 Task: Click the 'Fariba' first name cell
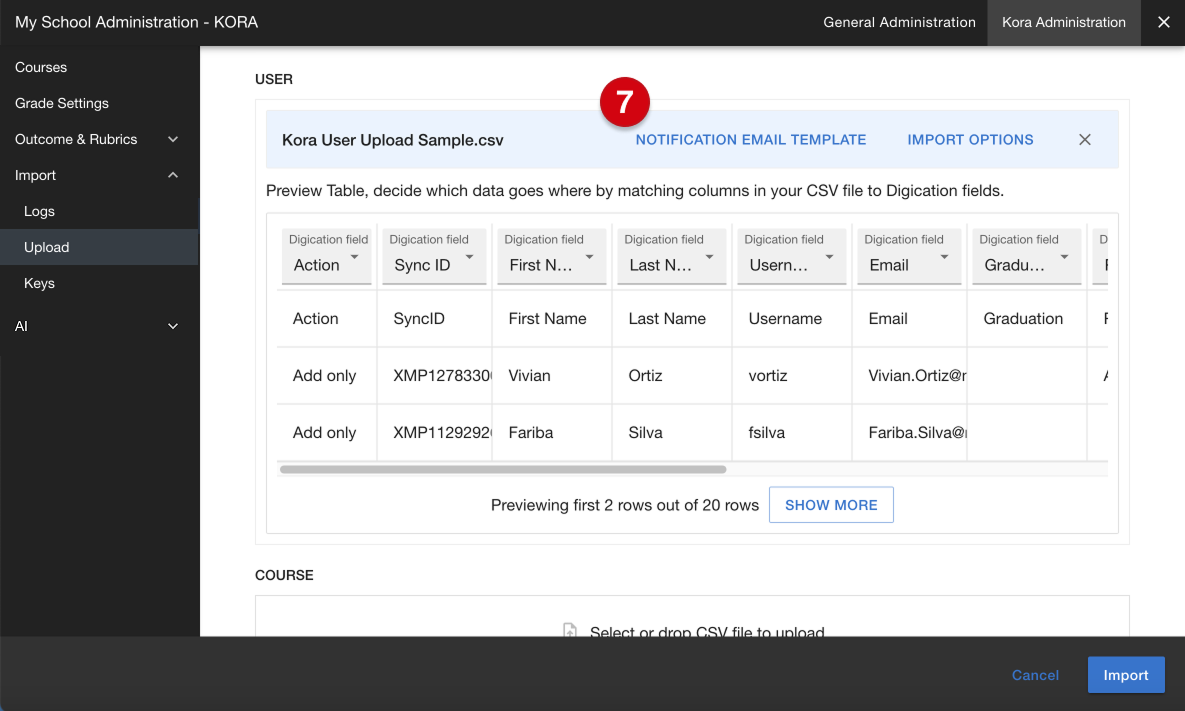(x=552, y=432)
